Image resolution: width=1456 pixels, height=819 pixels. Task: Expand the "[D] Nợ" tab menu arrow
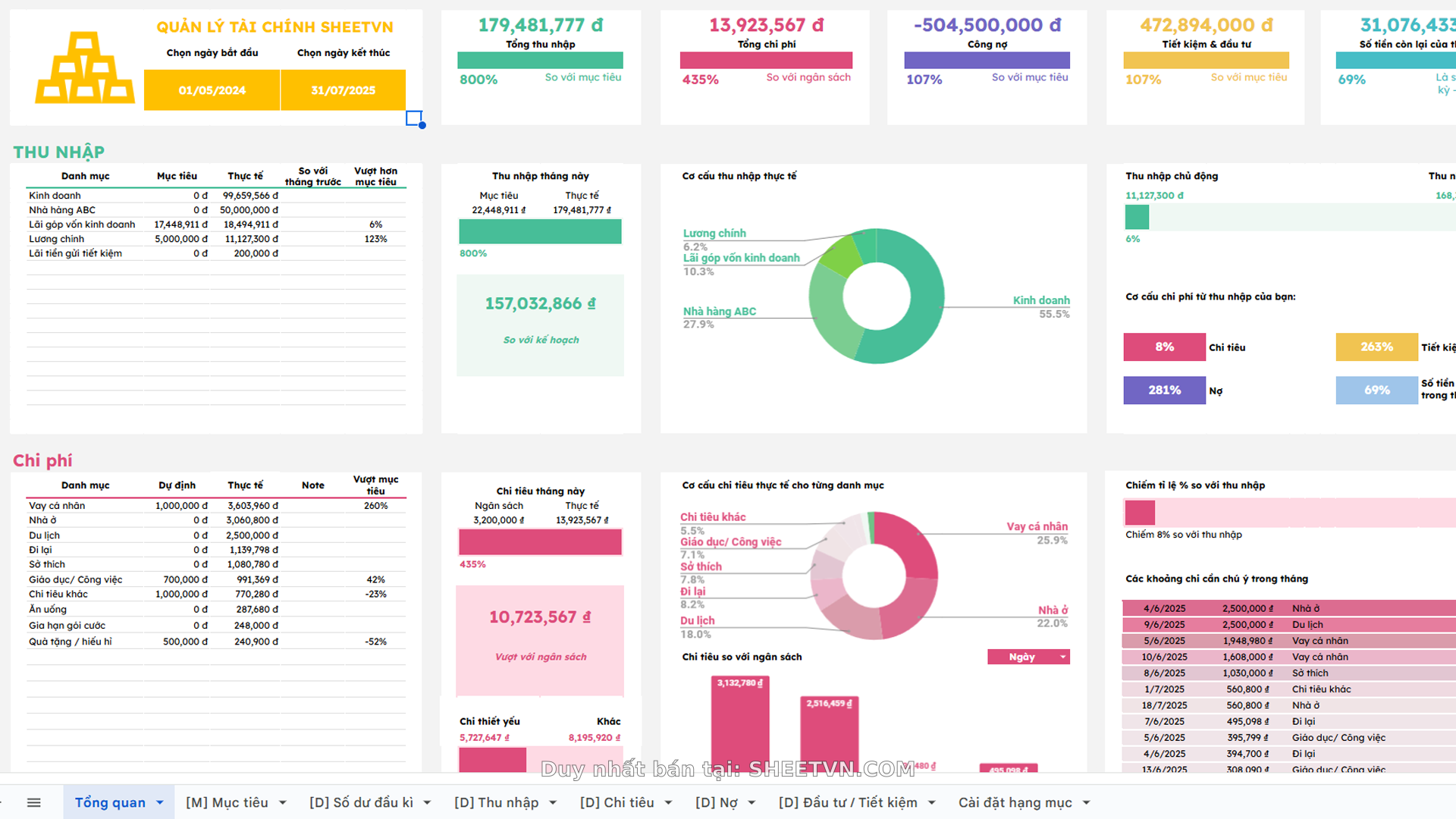[x=752, y=802]
